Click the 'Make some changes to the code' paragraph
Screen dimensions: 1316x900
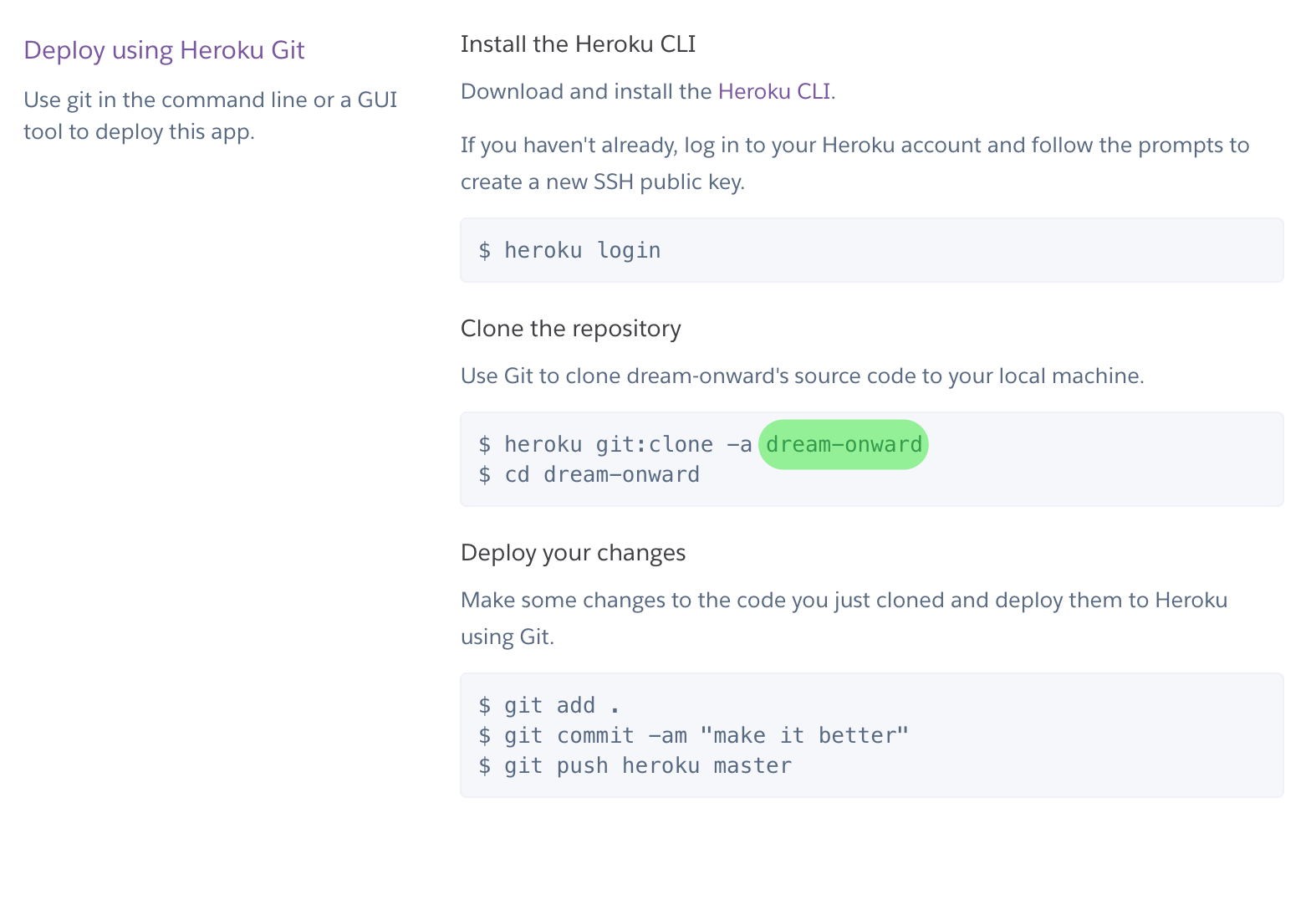(x=844, y=618)
